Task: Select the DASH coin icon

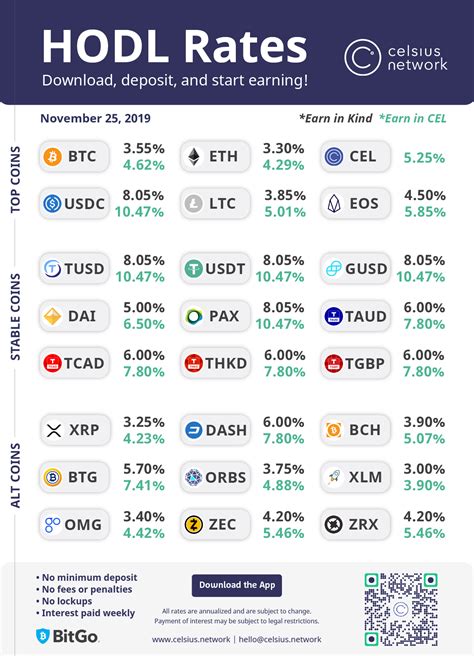Action: (194, 430)
